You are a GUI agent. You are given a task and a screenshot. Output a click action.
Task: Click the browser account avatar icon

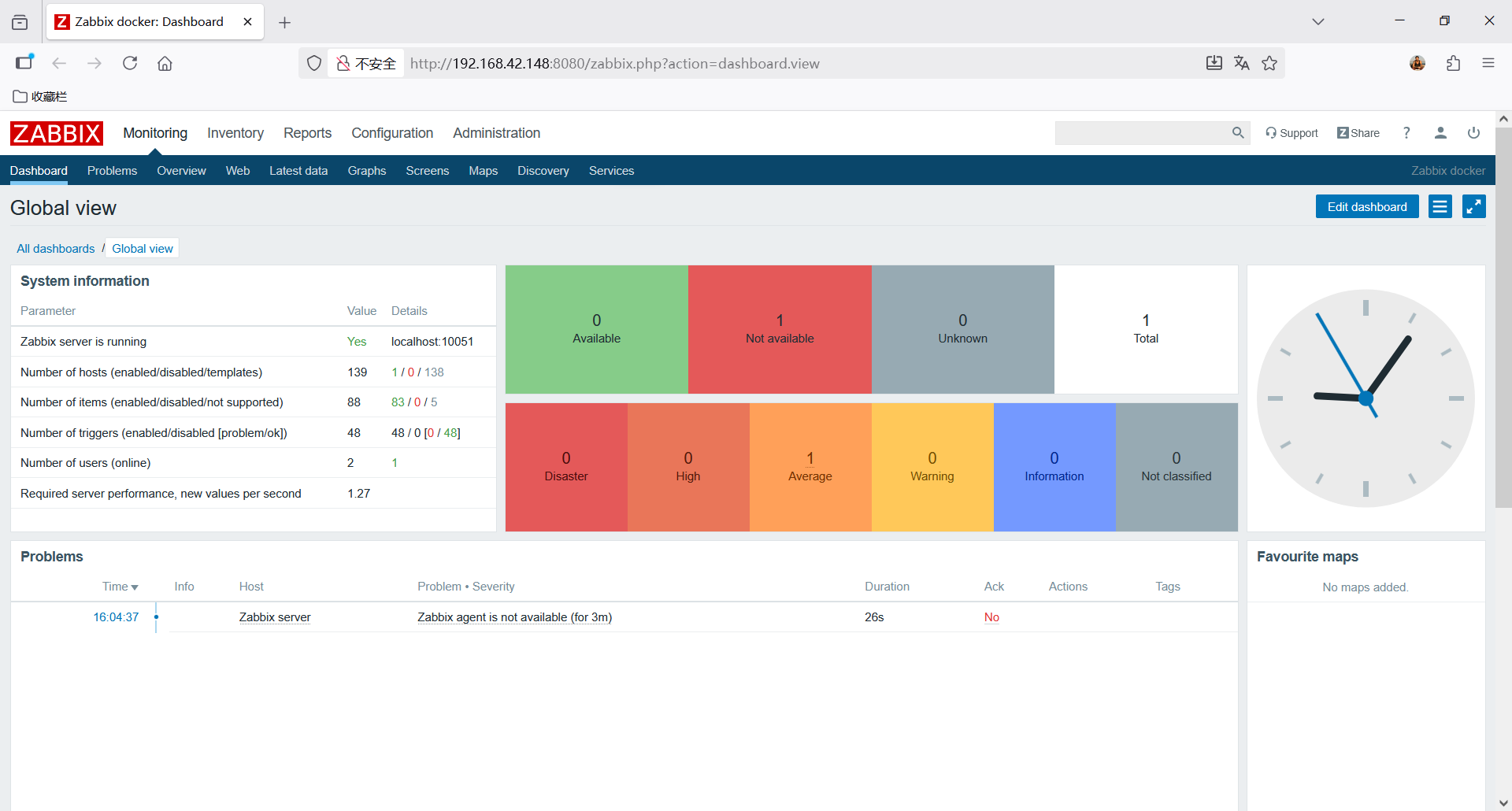click(1417, 63)
